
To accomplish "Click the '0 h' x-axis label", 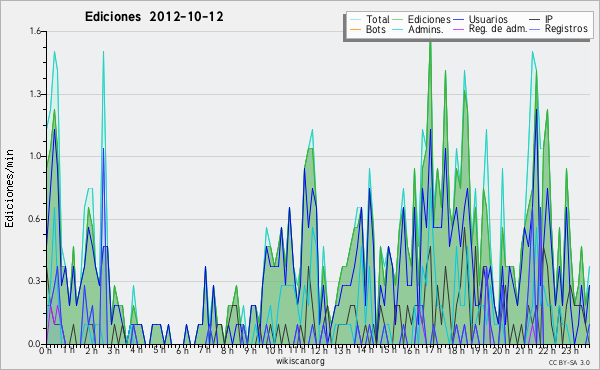I will [x=46, y=350].
